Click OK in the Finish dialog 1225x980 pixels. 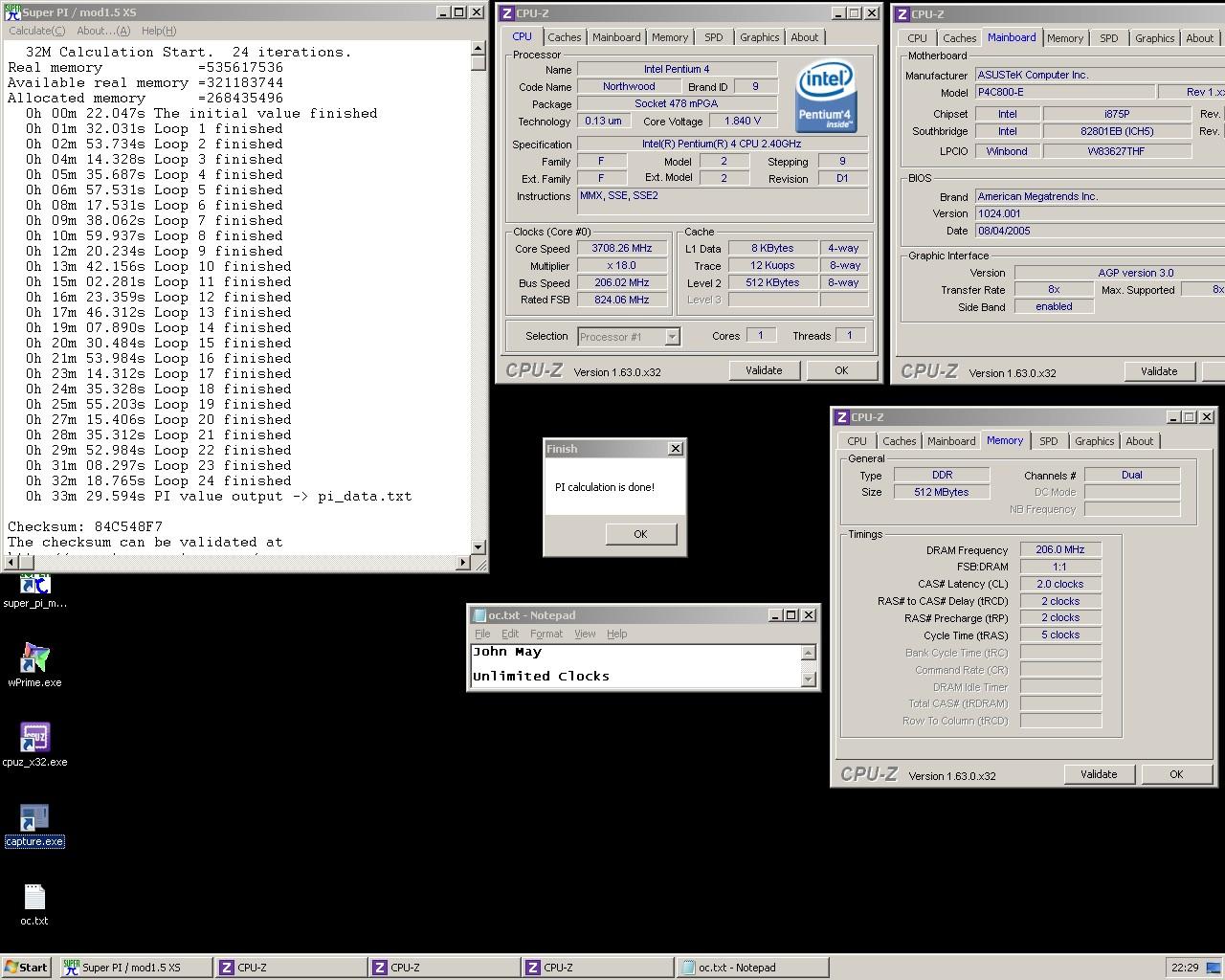tap(640, 534)
